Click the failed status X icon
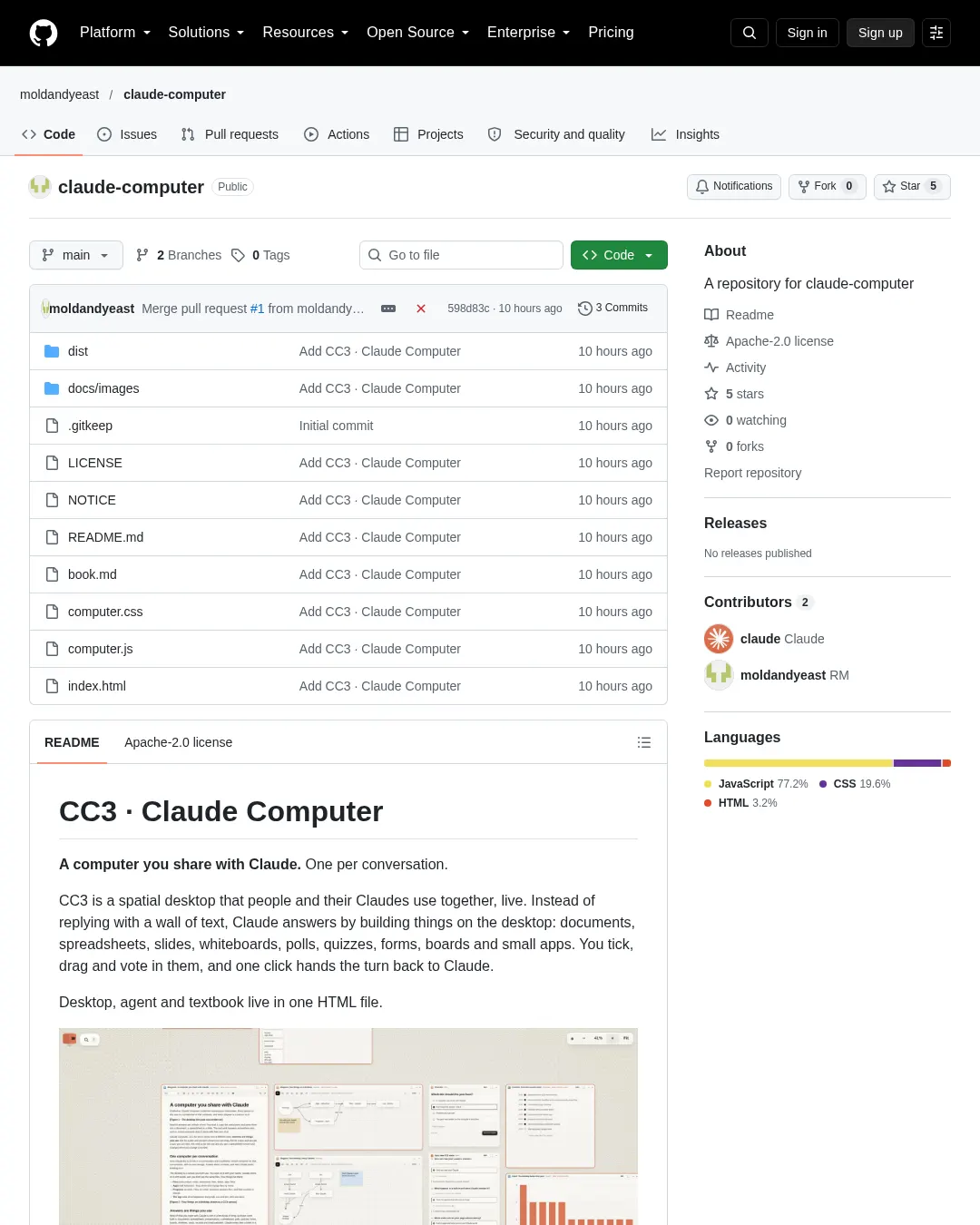This screenshot has height=1225, width=980. tap(421, 309)
